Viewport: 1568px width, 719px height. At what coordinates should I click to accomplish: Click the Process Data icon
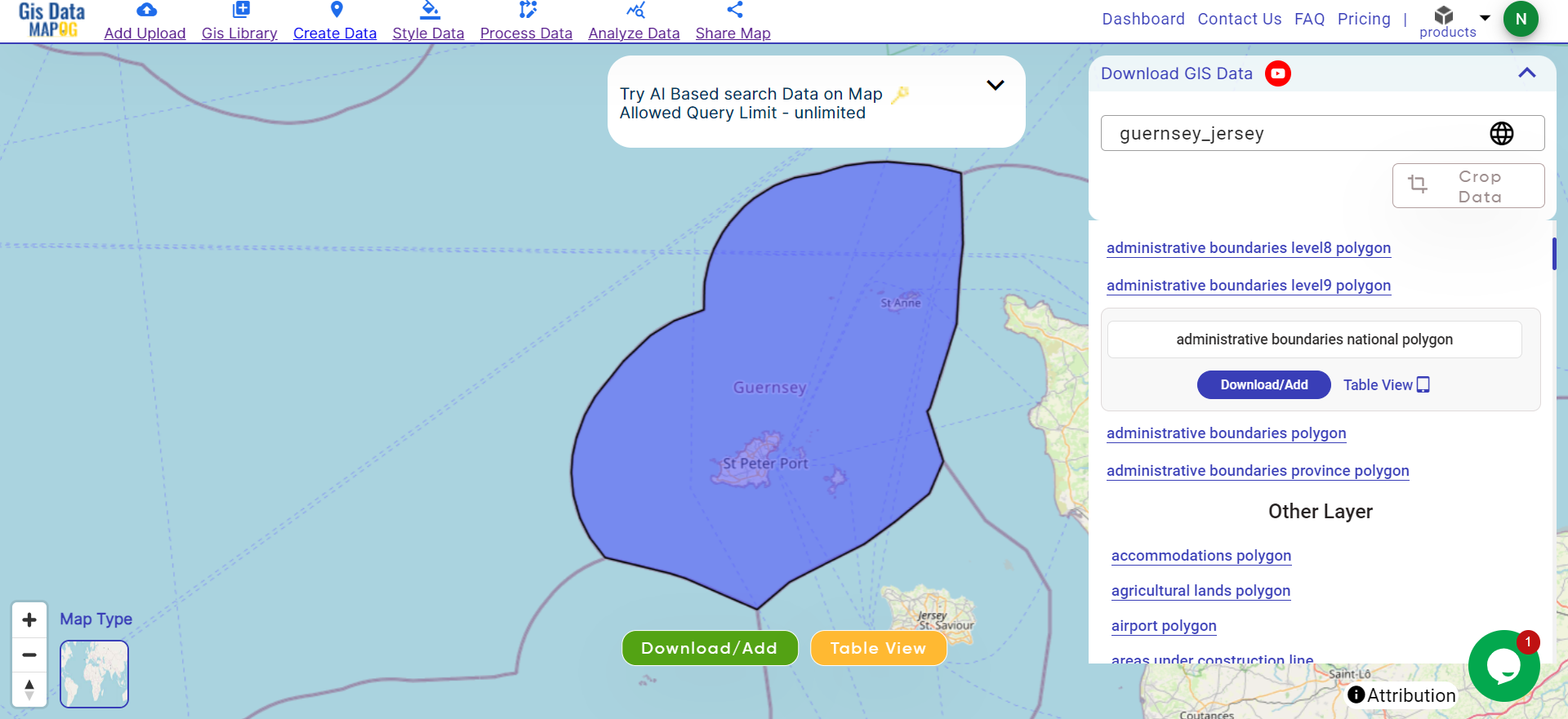pyautogui.click(x=528, y=10)
